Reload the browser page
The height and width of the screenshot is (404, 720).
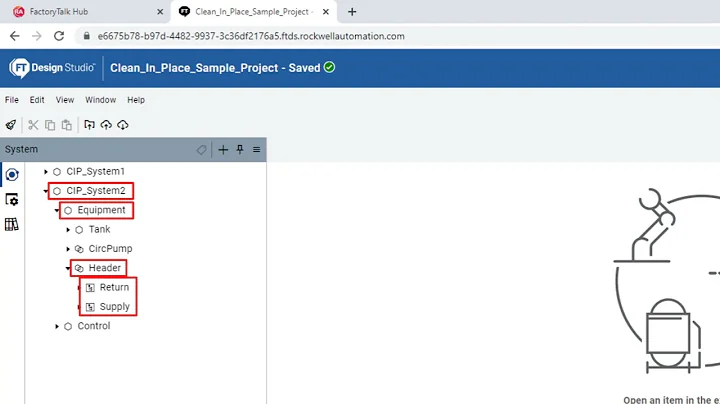pos(59,36)
